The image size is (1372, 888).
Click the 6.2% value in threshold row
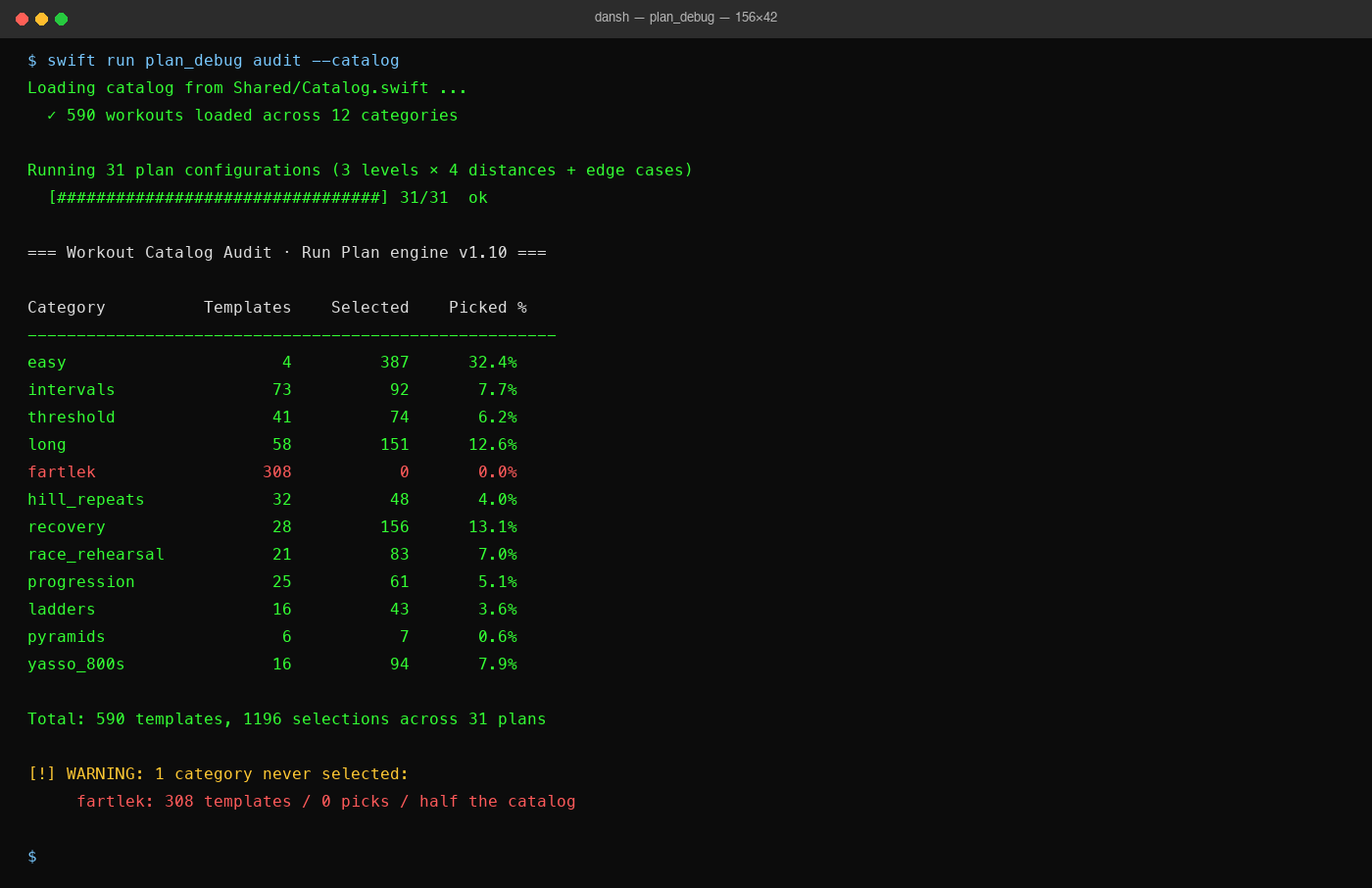tap(498, 418)
